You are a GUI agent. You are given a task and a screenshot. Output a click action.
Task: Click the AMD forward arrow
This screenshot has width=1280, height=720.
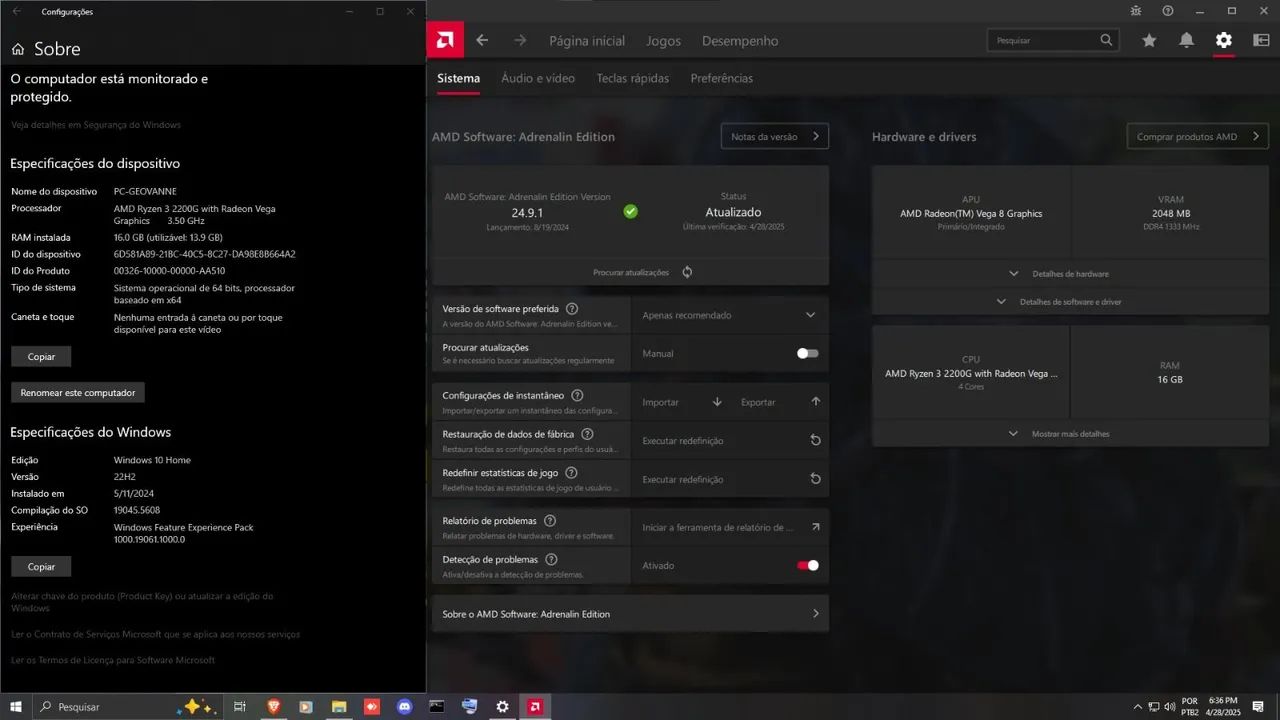[519, 40]
